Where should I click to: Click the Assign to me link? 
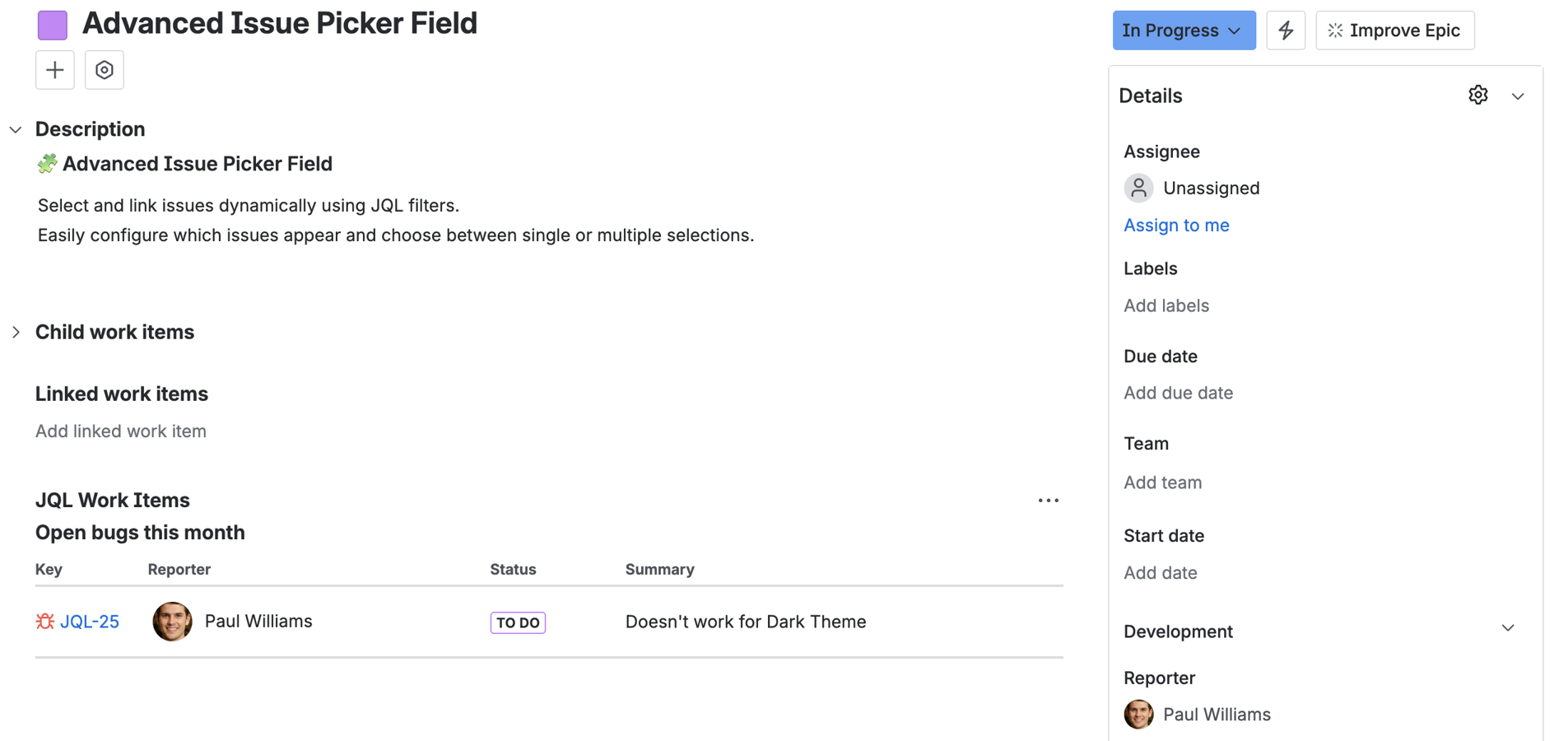coord(1175,225)
